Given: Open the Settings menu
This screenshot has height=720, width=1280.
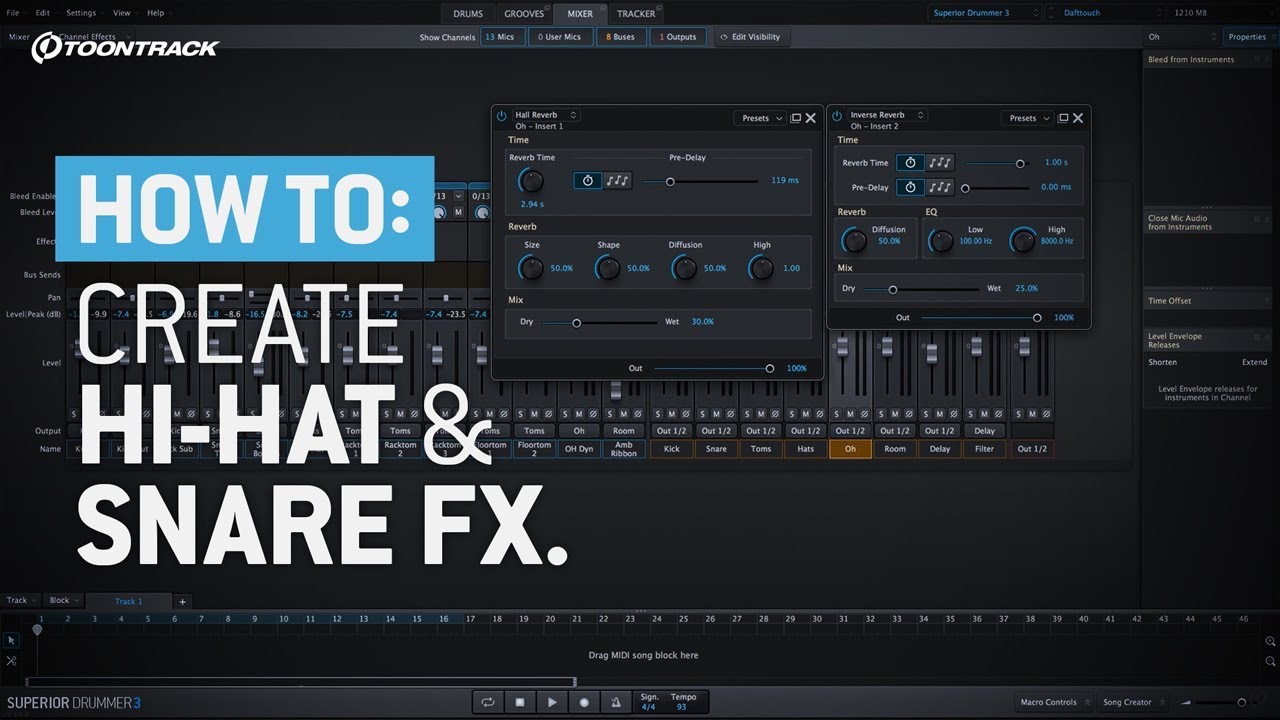Looking at the screenshot, I should click(x=81, y=13).
